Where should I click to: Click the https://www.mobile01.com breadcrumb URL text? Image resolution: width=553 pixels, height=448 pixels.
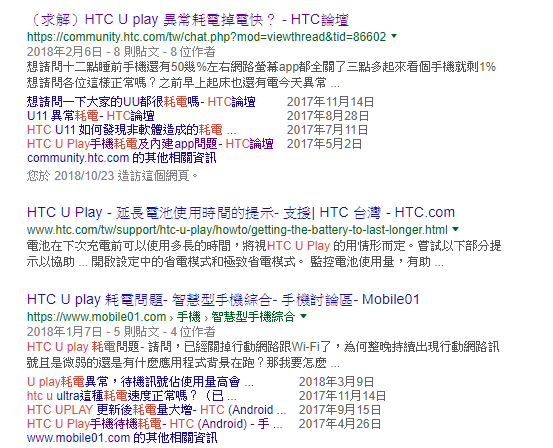click(x=96, y=317)
